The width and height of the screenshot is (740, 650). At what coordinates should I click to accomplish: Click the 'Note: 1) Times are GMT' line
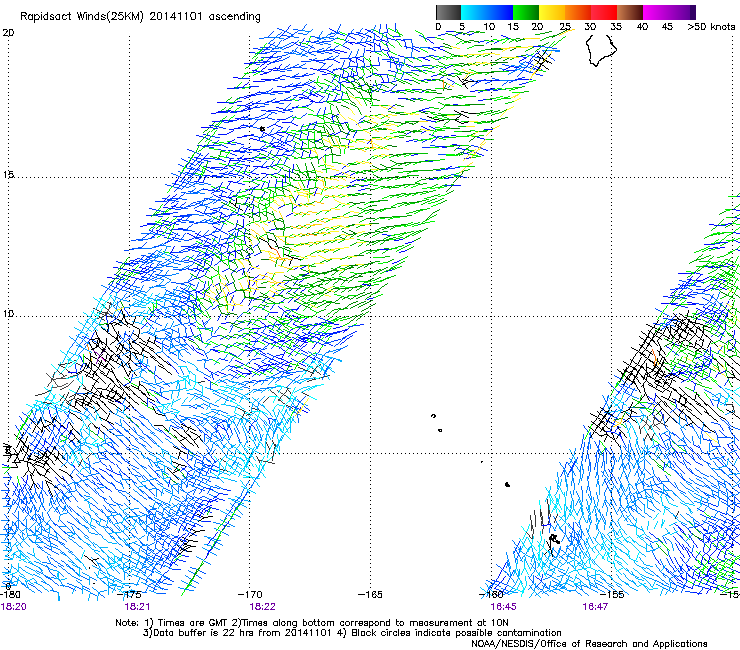(x=312, y=623)
